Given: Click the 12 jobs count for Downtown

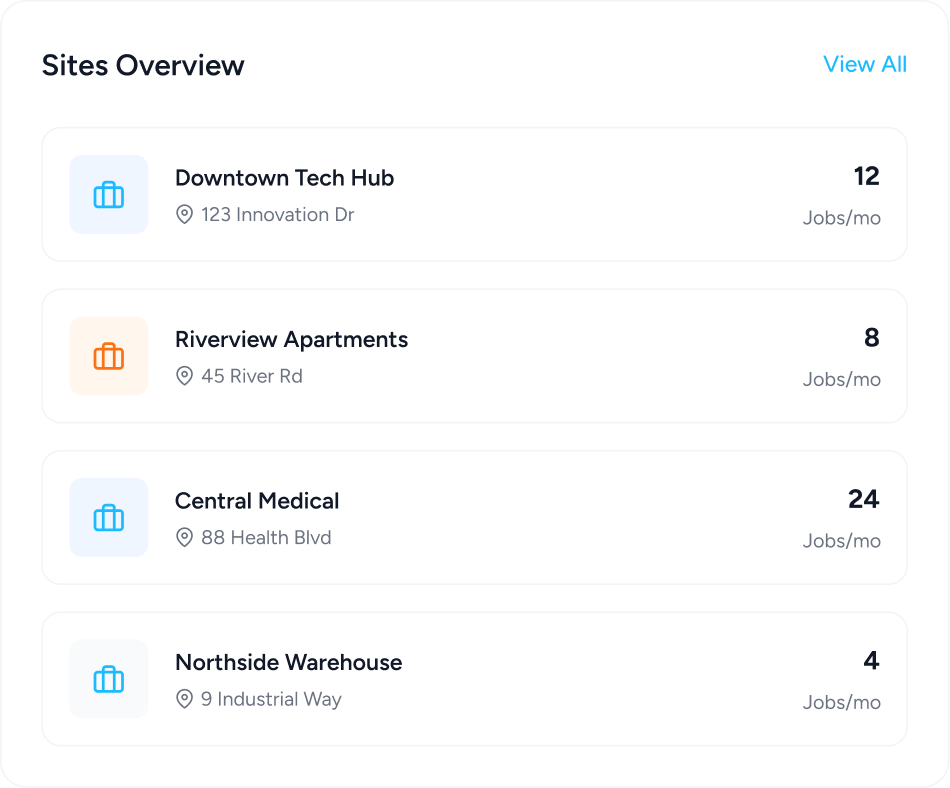Looking at the screenshot, I should (x=866, y=177).
